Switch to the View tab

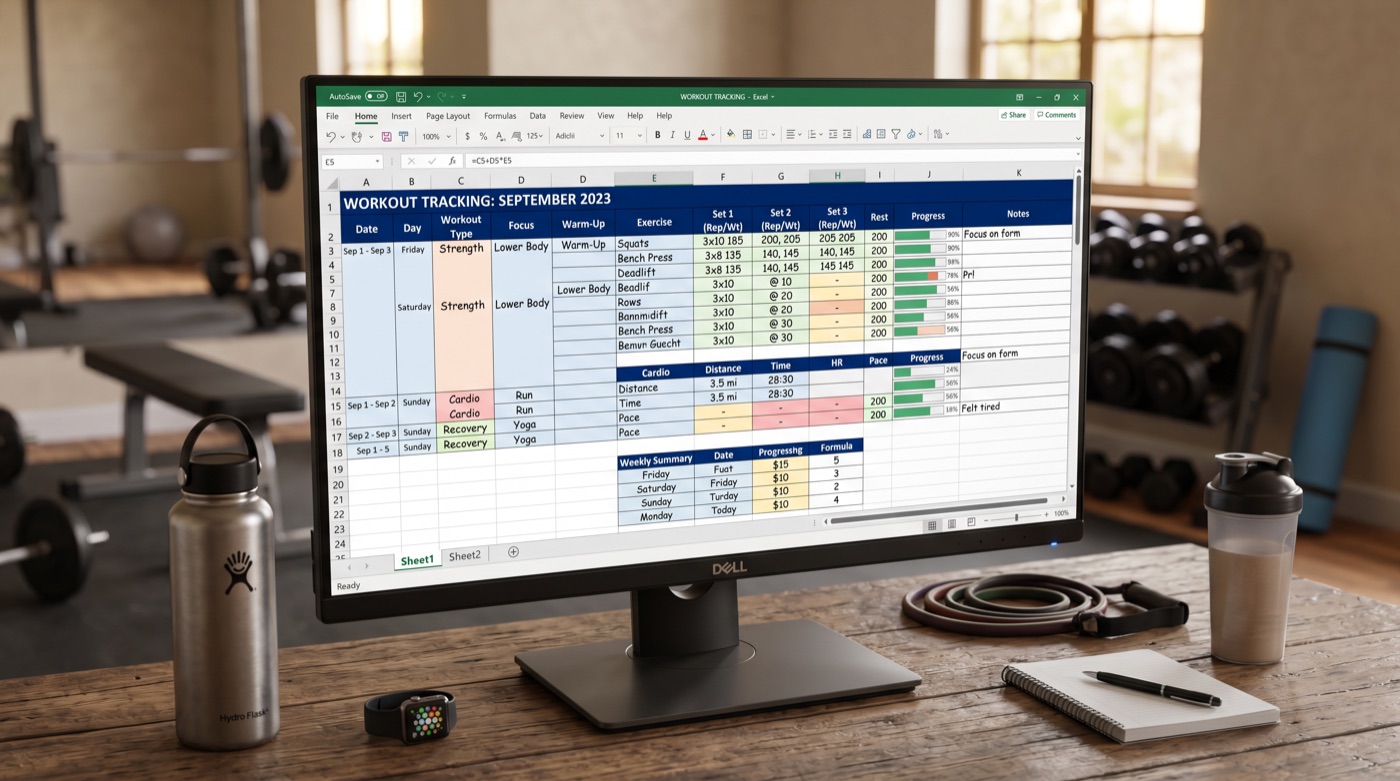(606, 116)
